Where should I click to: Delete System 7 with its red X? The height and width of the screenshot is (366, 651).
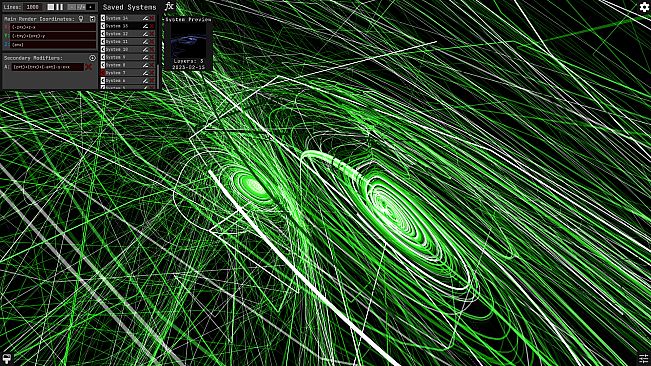tap(152, 73)
